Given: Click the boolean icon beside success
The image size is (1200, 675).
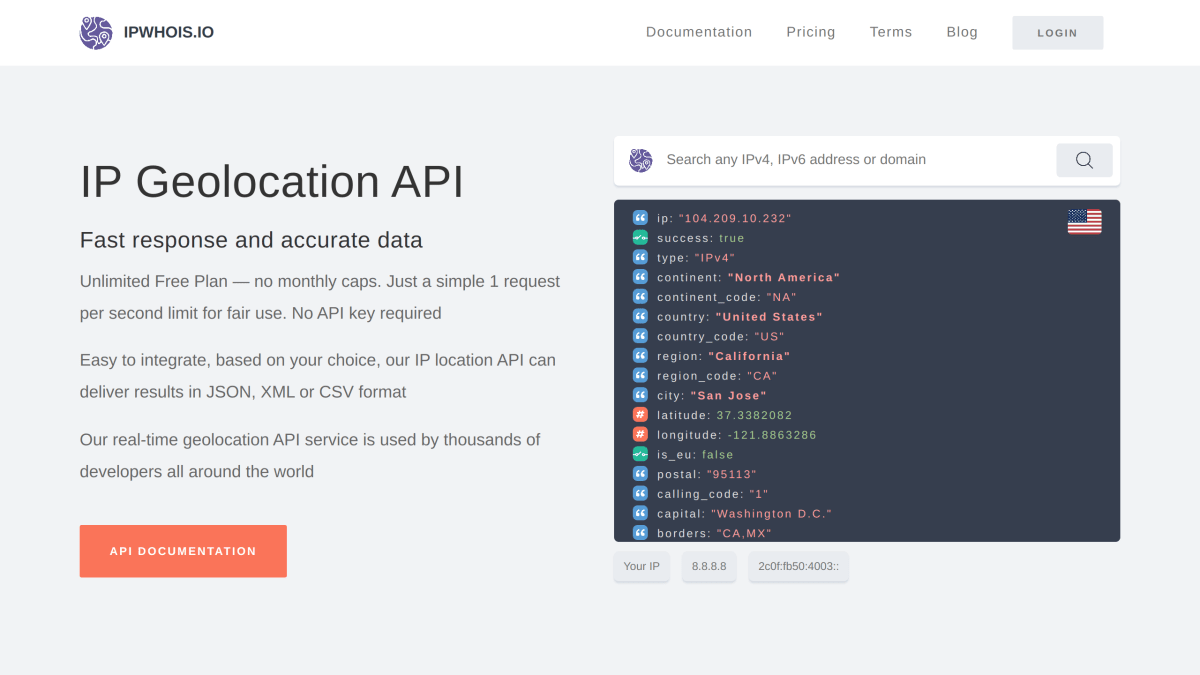Looking at the screenshot, I should click(x=640, y=238).
